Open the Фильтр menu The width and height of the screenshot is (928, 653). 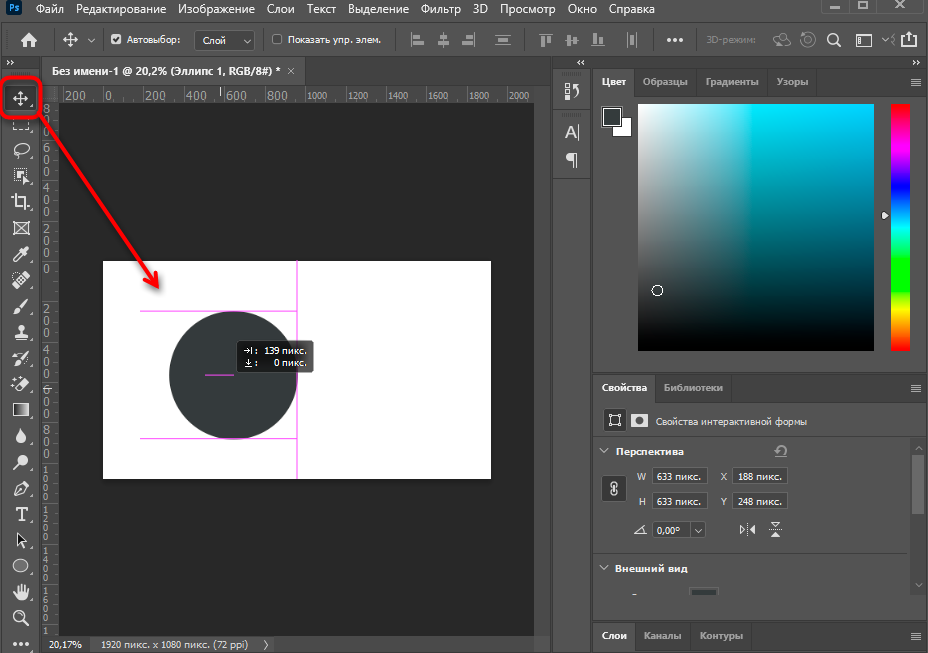click(441, 9)
